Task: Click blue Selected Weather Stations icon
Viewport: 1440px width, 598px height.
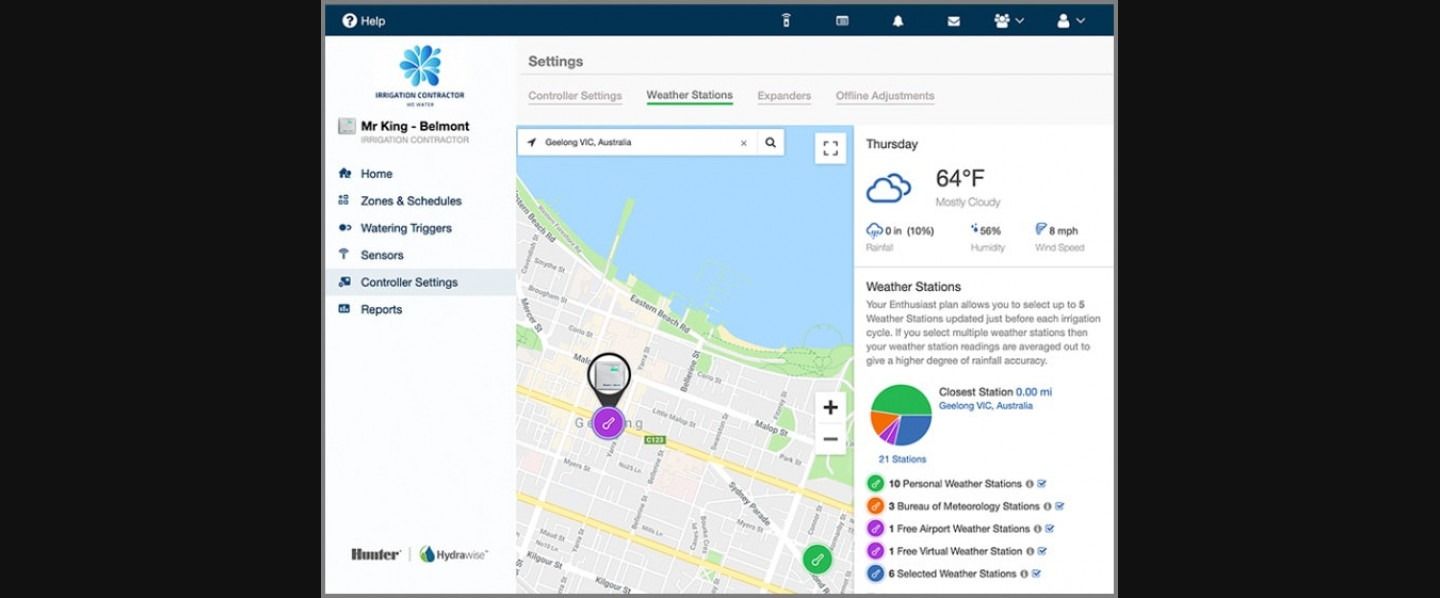Action: pos(875,574)
